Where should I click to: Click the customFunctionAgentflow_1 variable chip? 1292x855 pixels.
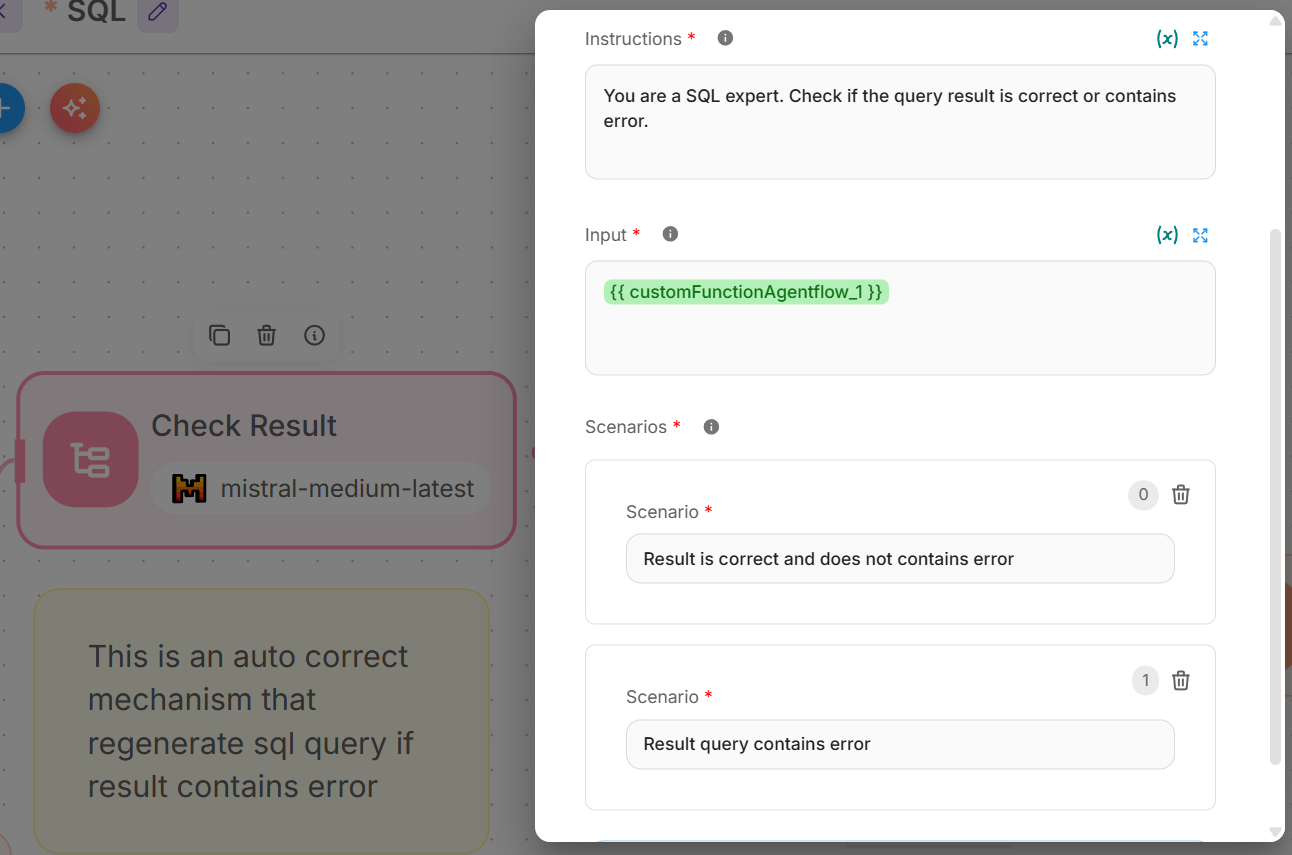click(746, 292)
